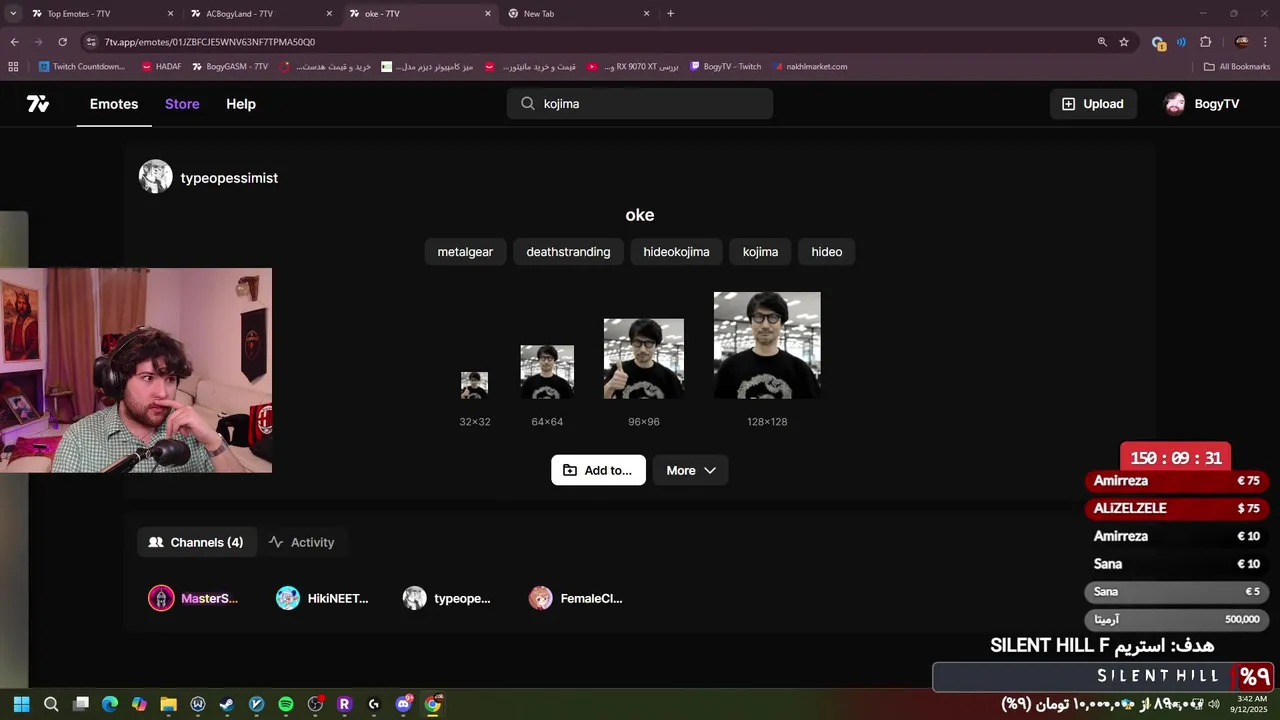This screenshot has height=720, width=1280.
Task: Go to the Emotes nav item
Action: 114,104
